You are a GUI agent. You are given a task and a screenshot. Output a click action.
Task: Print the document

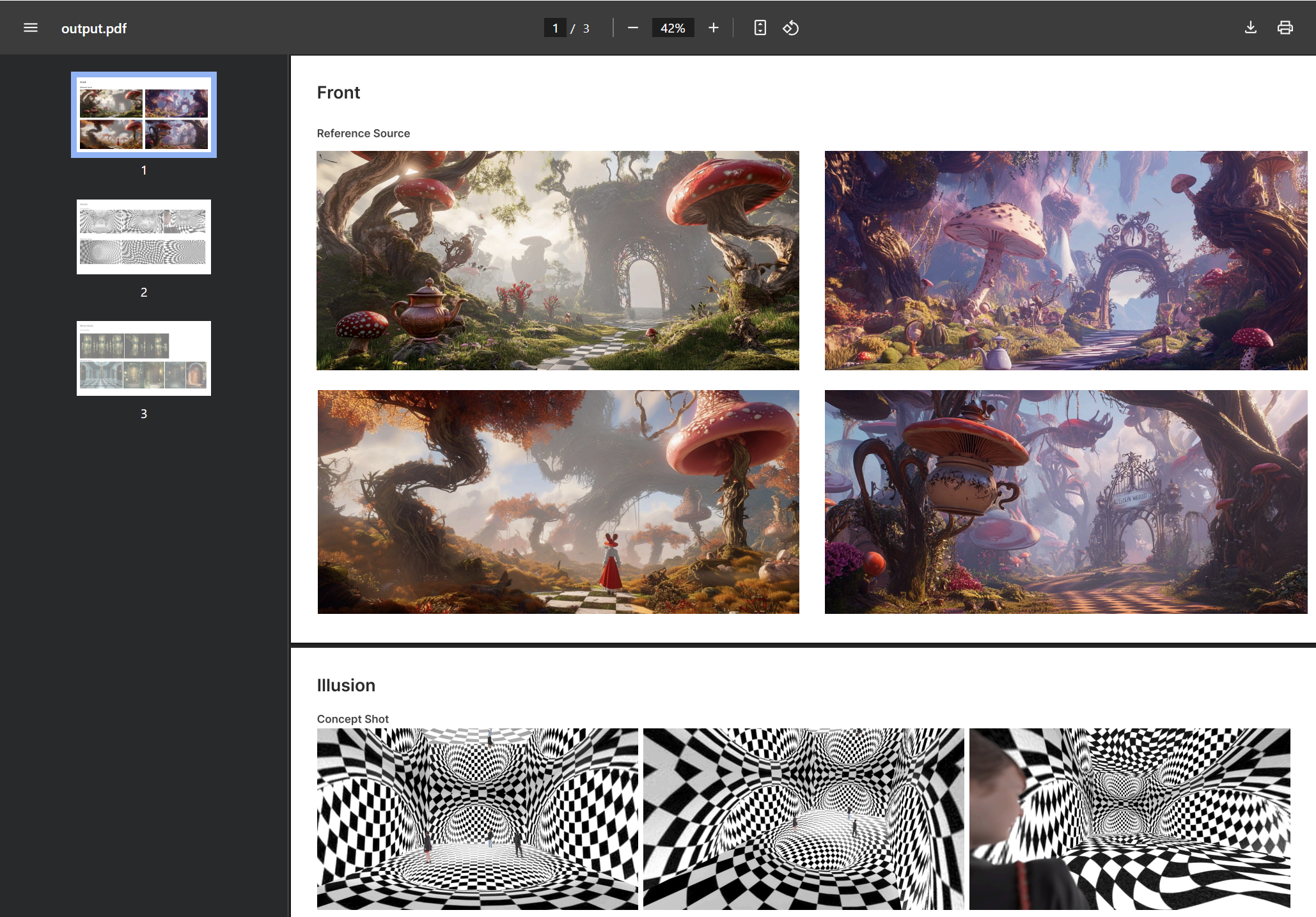click(1285, 28)
